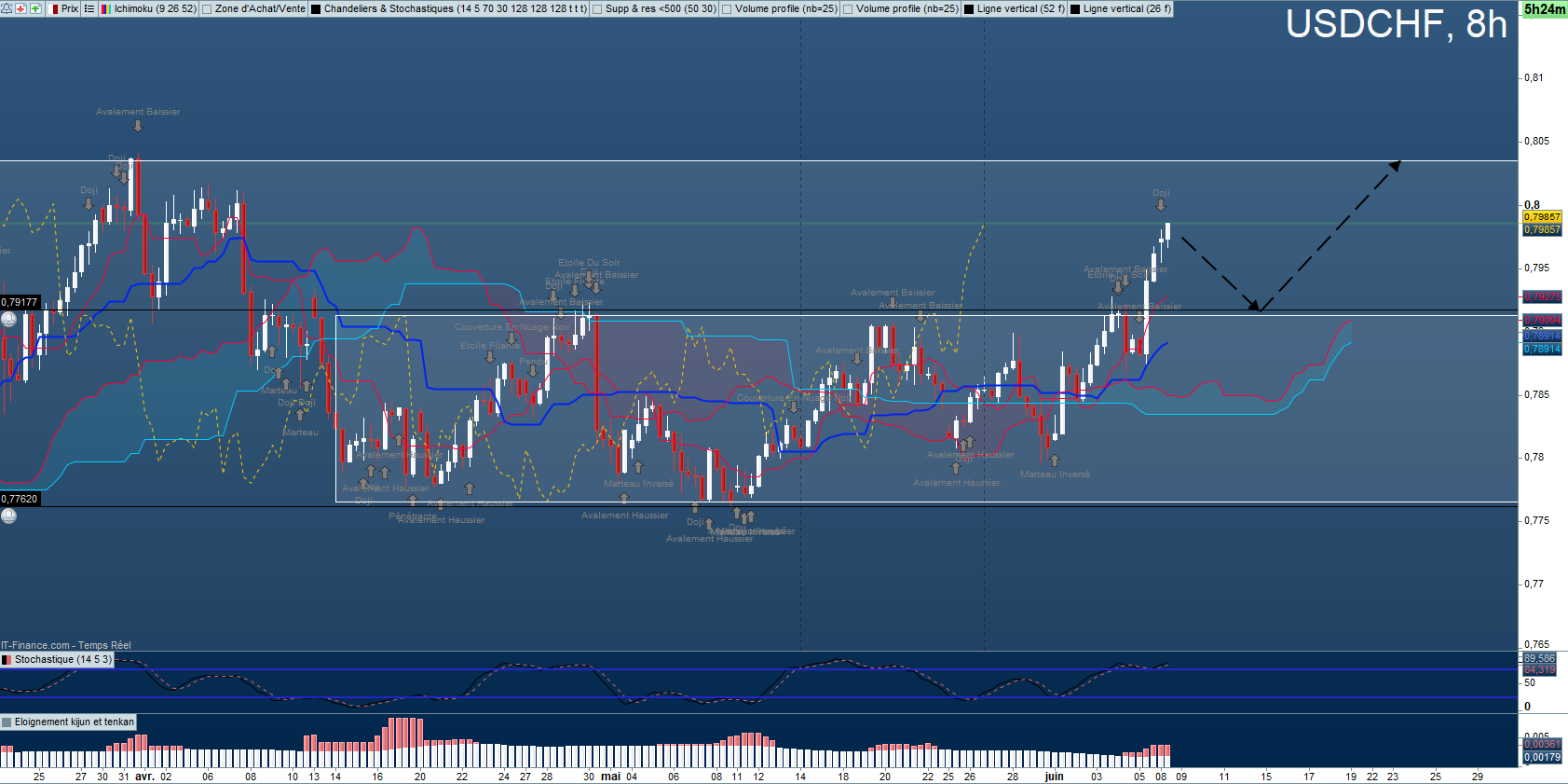Open the Stochastique (14 5 3) settings
The image size is (1568, 784).
coord(63,660)
